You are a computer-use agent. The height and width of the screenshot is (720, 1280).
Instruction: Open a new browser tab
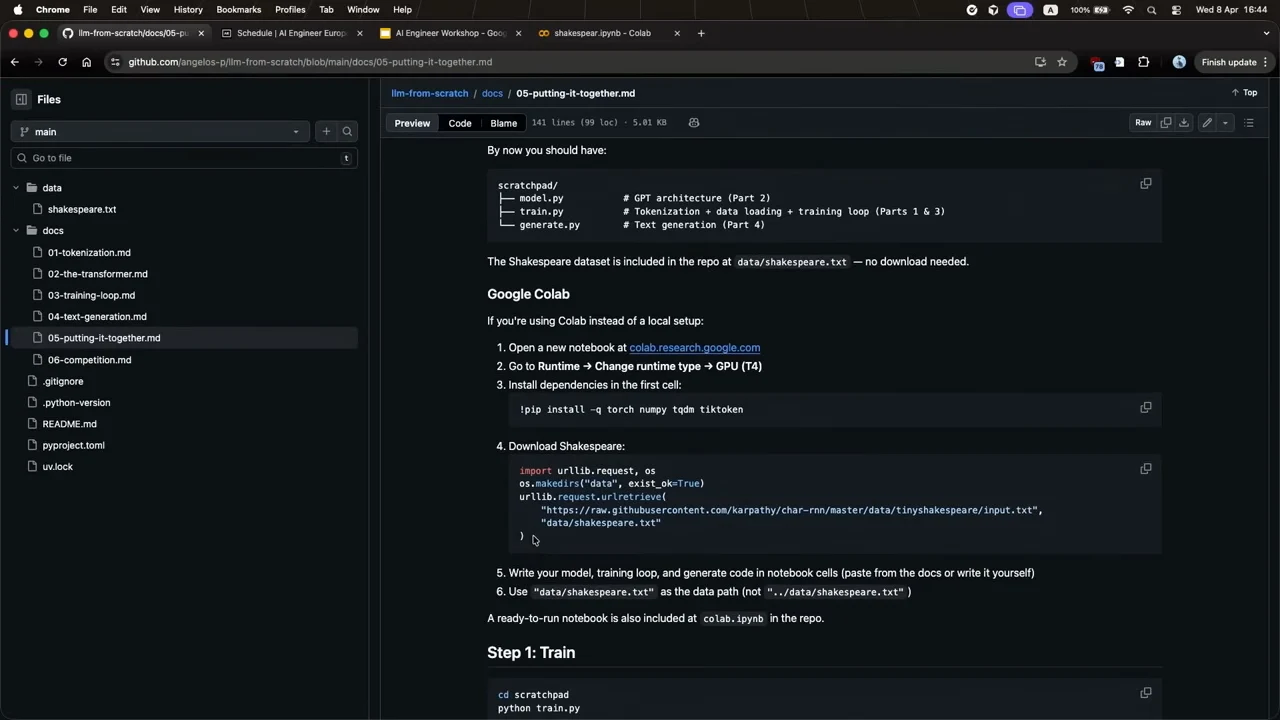701,33
